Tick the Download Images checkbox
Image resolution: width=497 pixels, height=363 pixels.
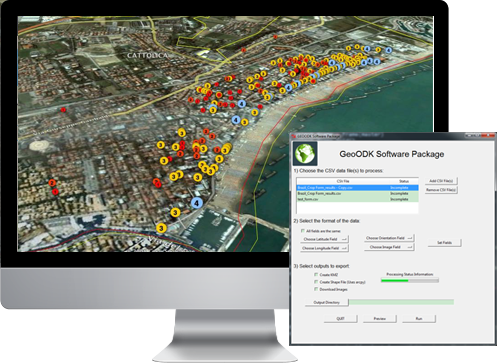tap(316, 289)
